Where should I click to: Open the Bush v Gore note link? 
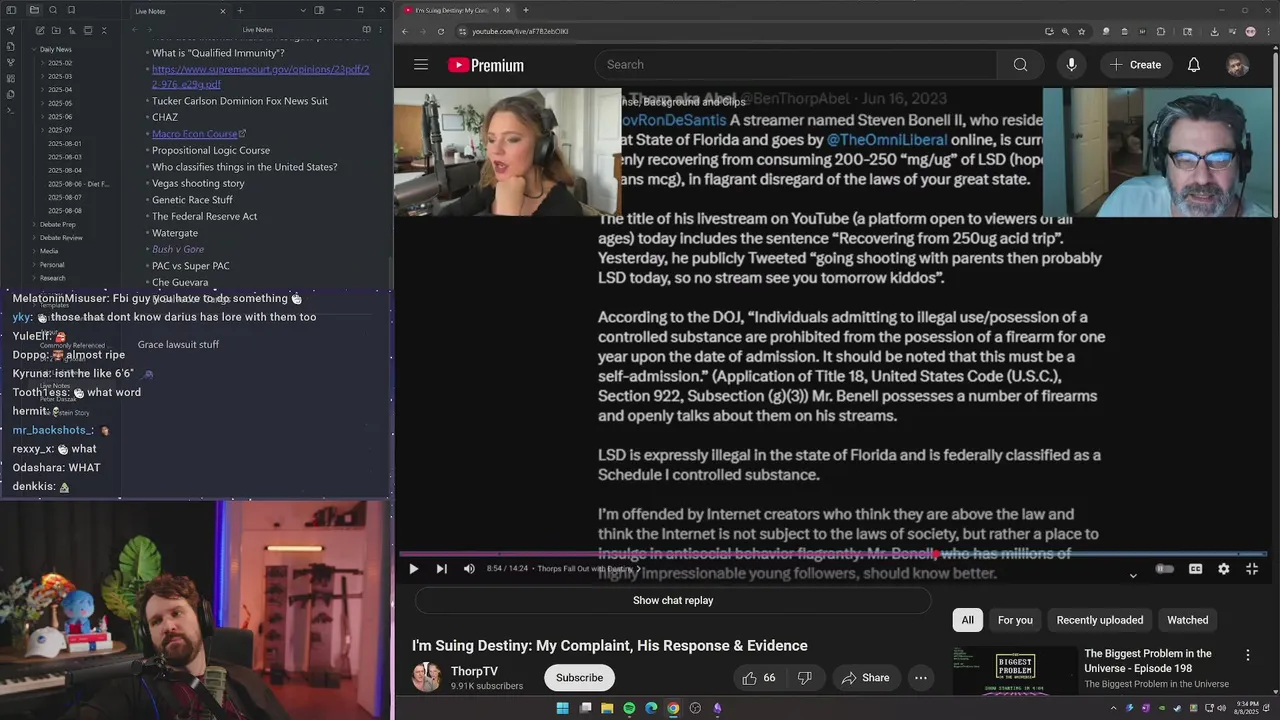pos(178,249)
